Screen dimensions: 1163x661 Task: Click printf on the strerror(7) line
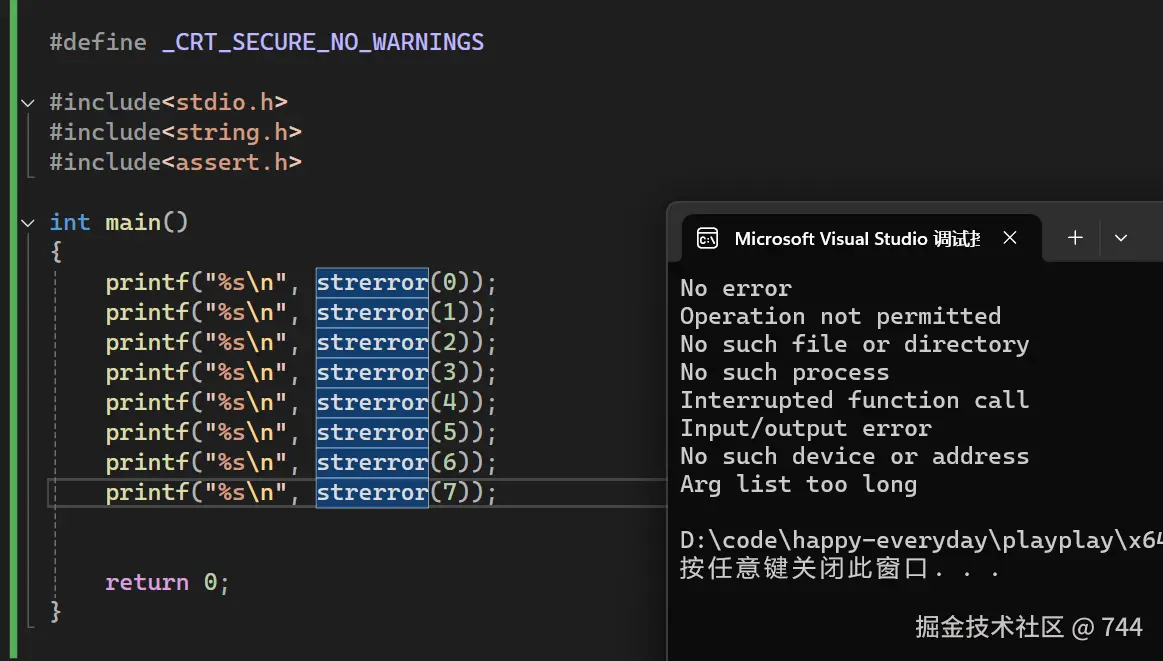click(147, 493)
